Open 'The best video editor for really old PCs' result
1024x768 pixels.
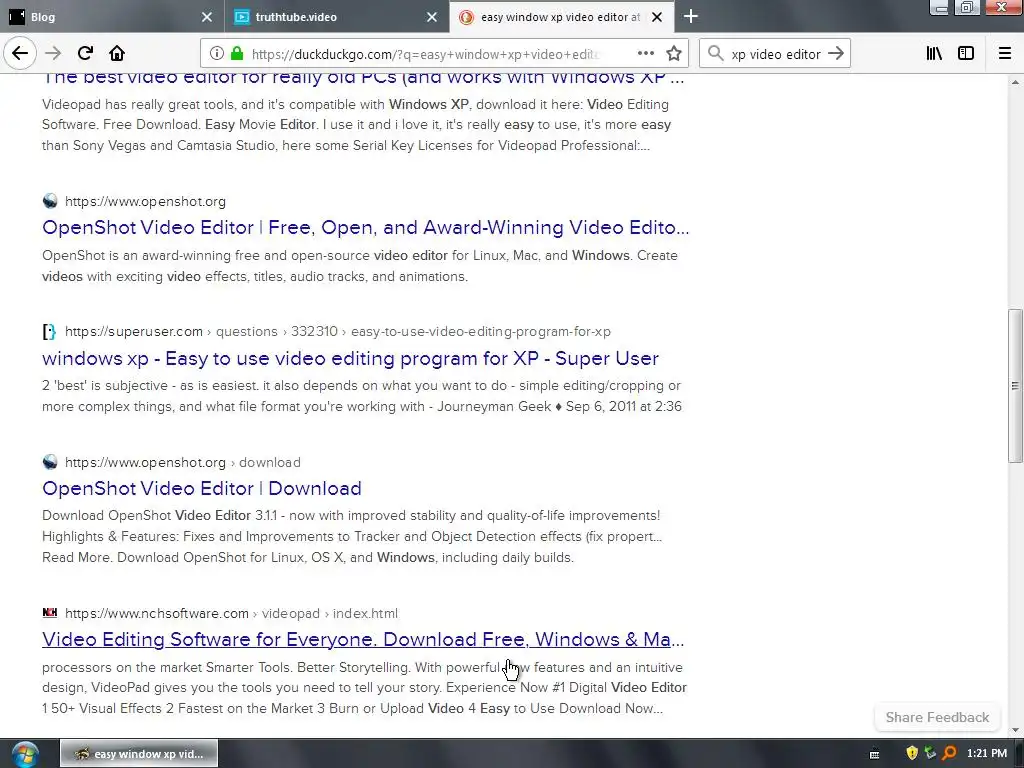click(363, 77)
